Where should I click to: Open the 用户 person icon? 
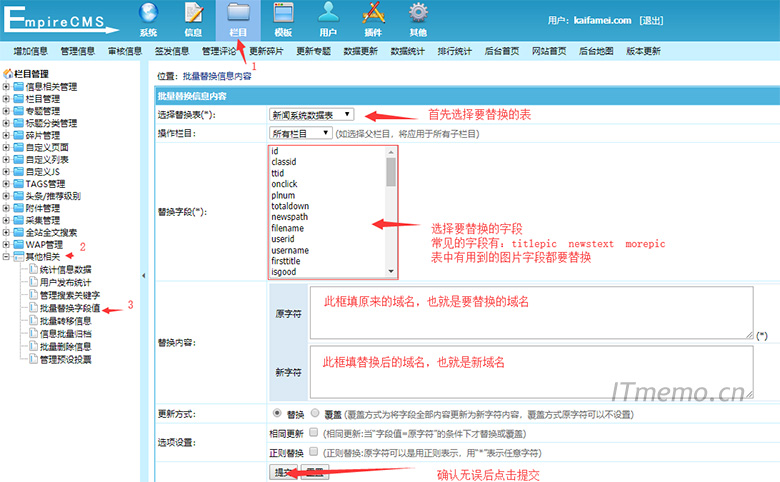[x=328, y=13]
